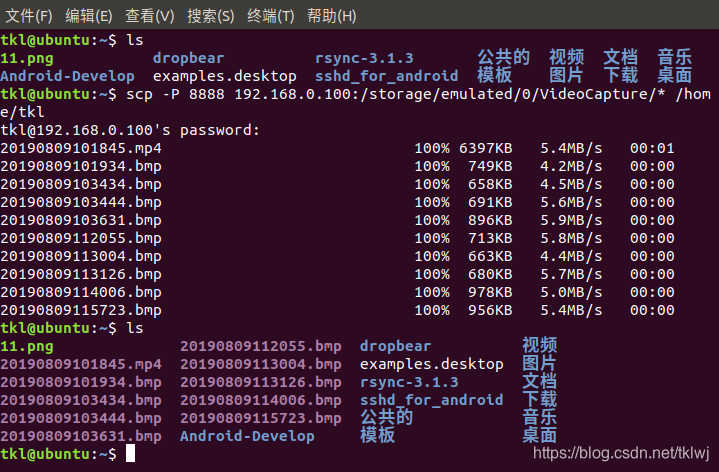This screenshot has height=472, width=719.
Task: Click the 896KB size value
Action: (x=490, y=220)
